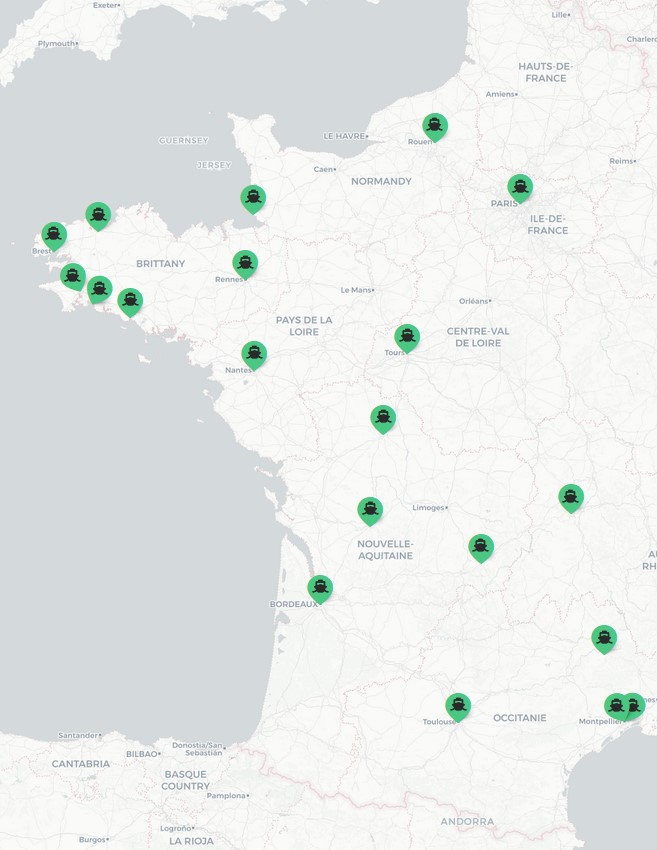Click the marker between Tours and Limoges
The image size is (657, 850).
(383, 418)
